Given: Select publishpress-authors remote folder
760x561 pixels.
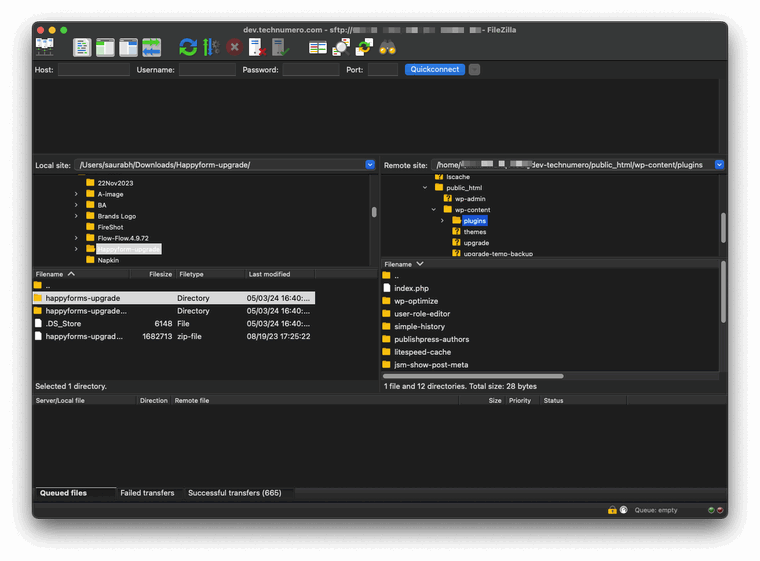Looking at the screenshot, I should click(x=431, y=339).
